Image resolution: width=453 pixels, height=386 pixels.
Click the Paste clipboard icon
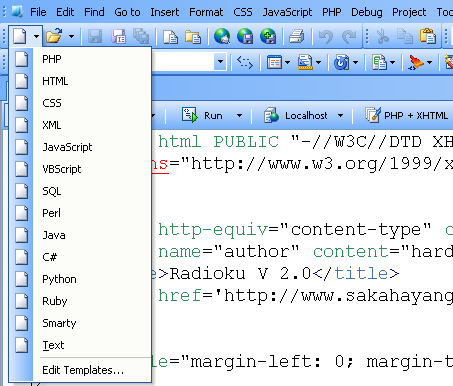[x=428, y=36]
